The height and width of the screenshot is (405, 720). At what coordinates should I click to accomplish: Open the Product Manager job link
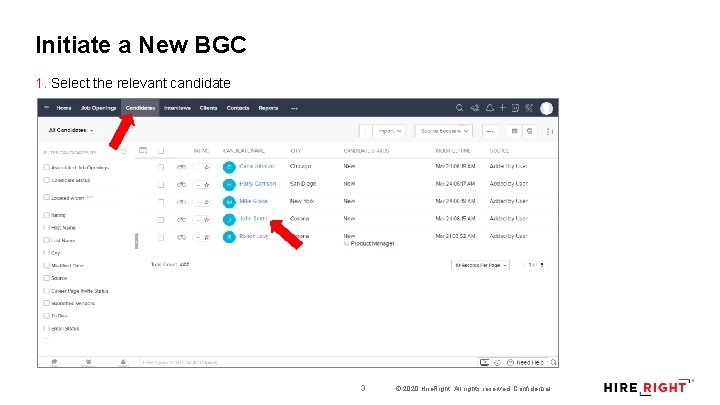click(372, 243)
